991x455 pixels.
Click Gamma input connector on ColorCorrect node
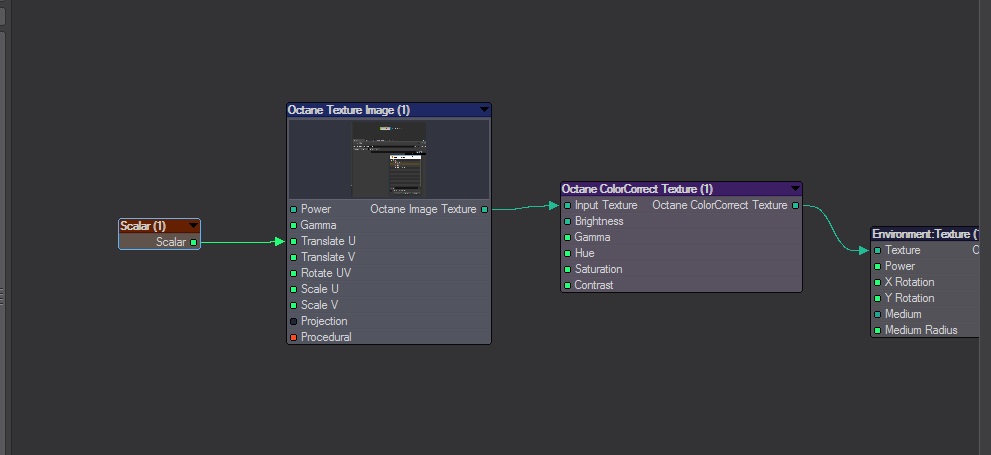click(x=568, y=238)
